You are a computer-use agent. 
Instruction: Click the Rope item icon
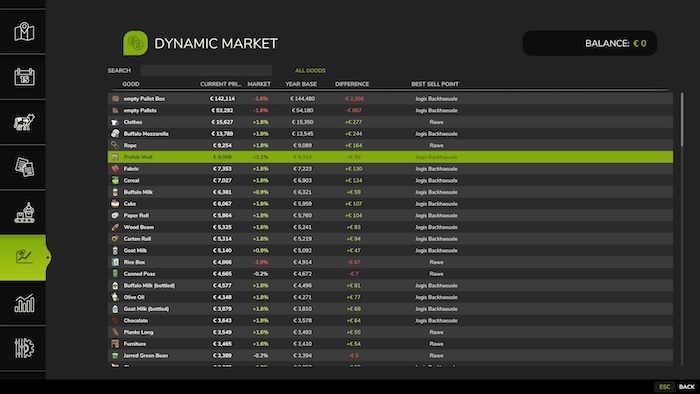[115, 145]
